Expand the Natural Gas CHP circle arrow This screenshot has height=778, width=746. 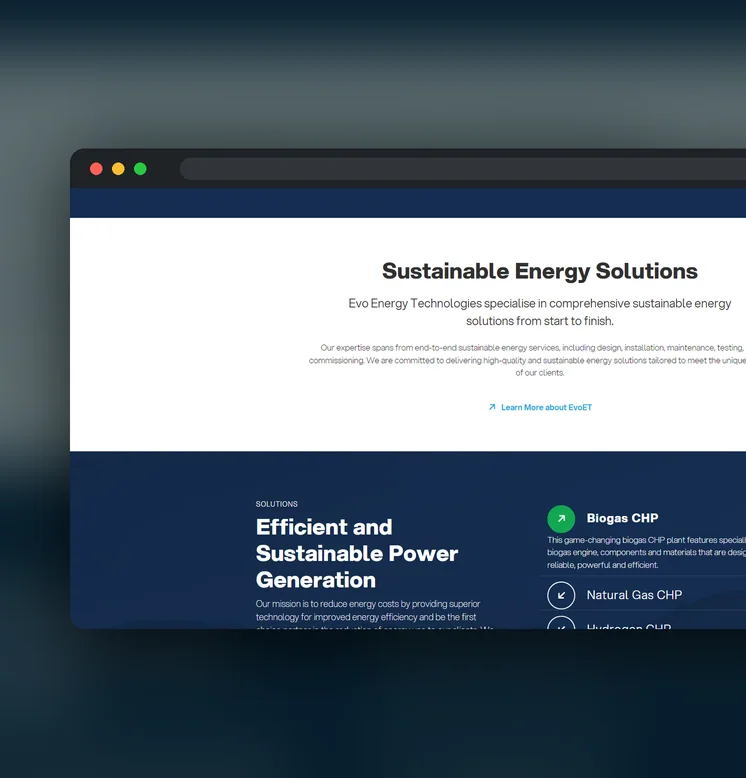tap(561, 595)
